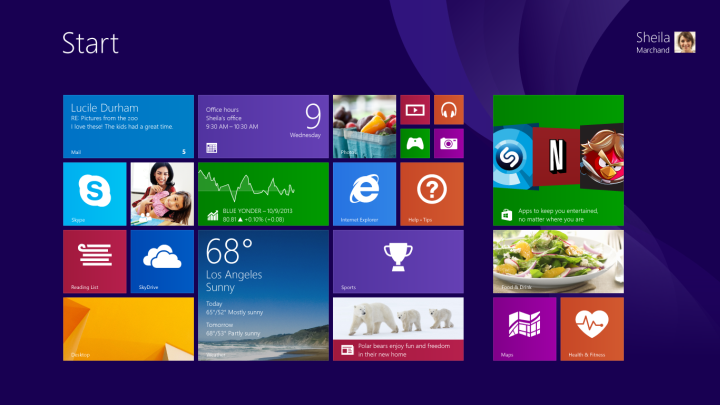This screenshot has height=405, width=720.
Task: Read the polar bears news story tile
Action: [397, 328]
